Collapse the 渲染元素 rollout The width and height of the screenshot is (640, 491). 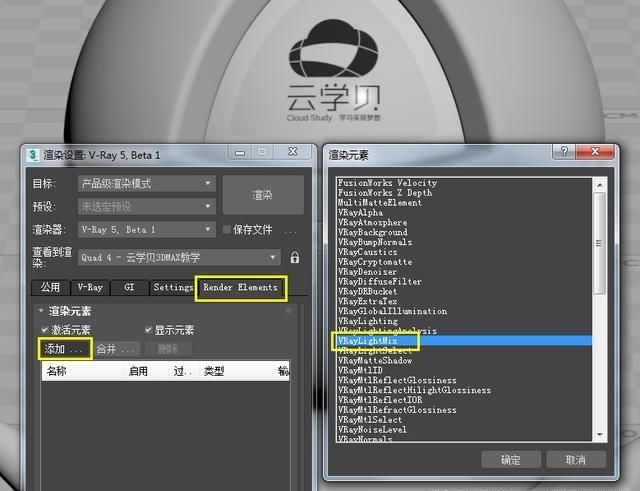[x=40, y=311]
